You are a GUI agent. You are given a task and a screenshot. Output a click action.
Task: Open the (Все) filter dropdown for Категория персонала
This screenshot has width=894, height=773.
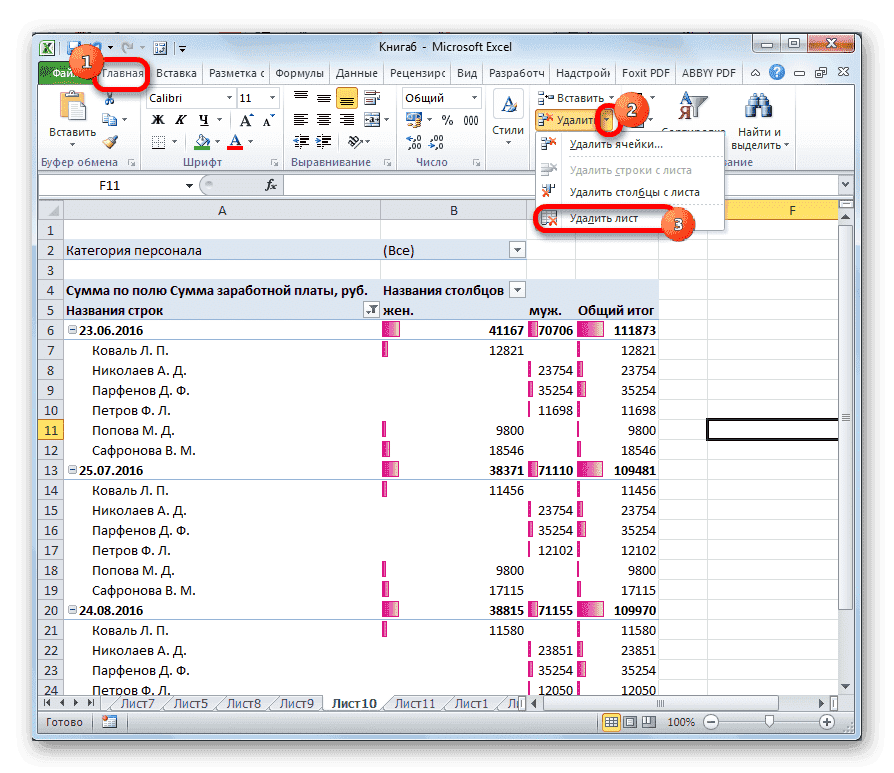[x=517, y=249]
